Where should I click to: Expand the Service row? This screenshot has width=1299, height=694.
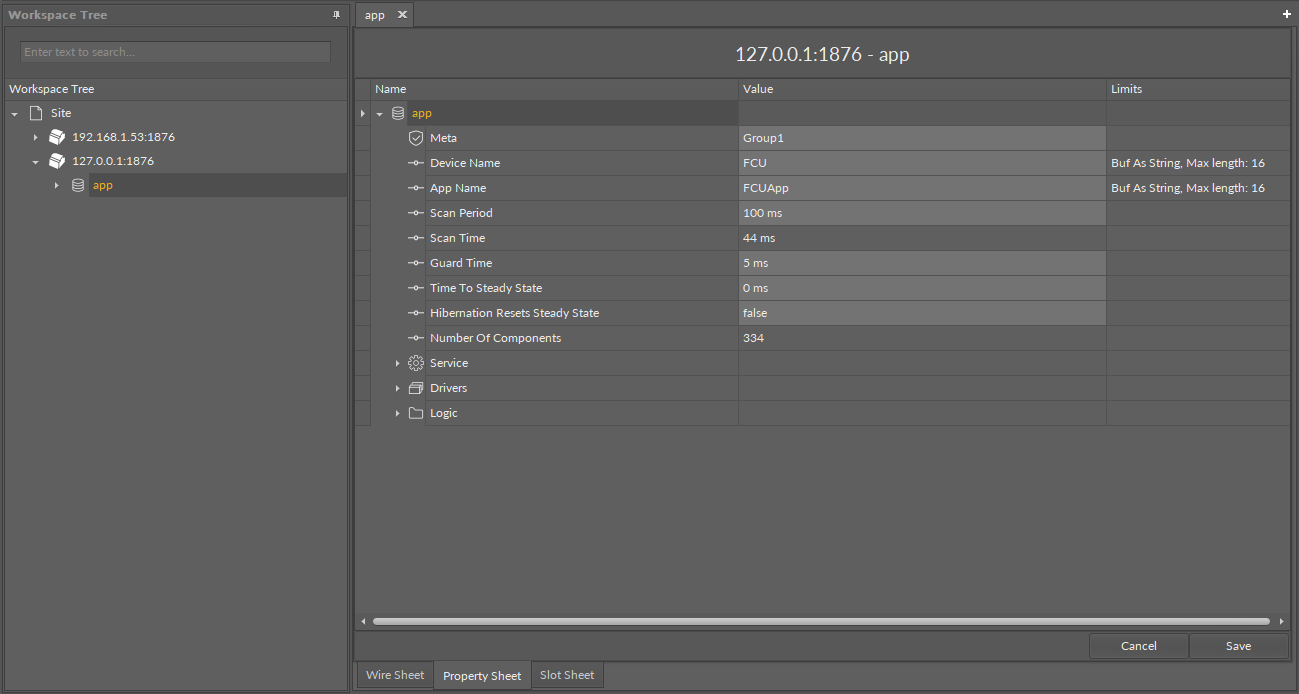click(x=397, y=363)
